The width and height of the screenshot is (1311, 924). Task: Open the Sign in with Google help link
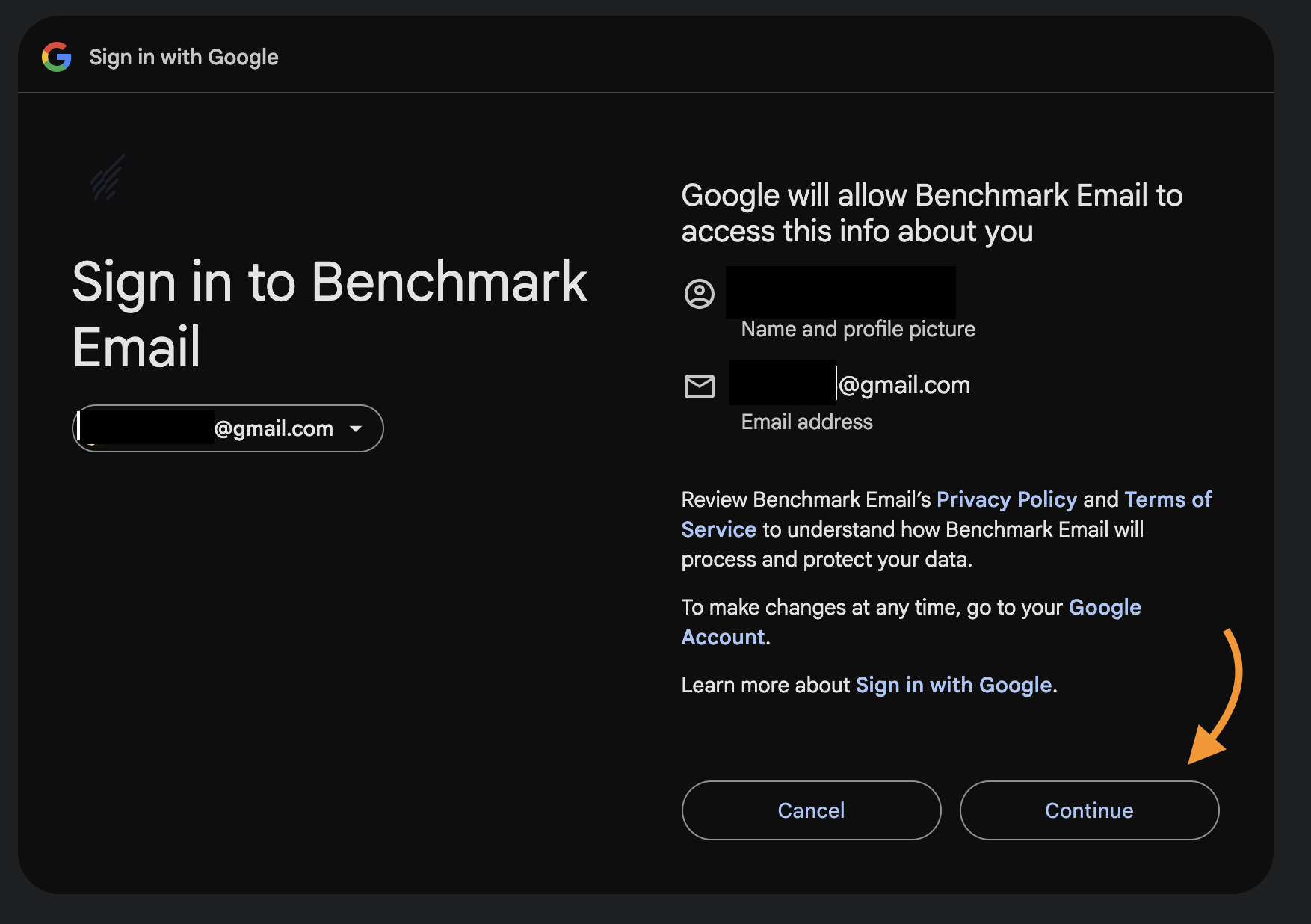[x=954, y=685]
